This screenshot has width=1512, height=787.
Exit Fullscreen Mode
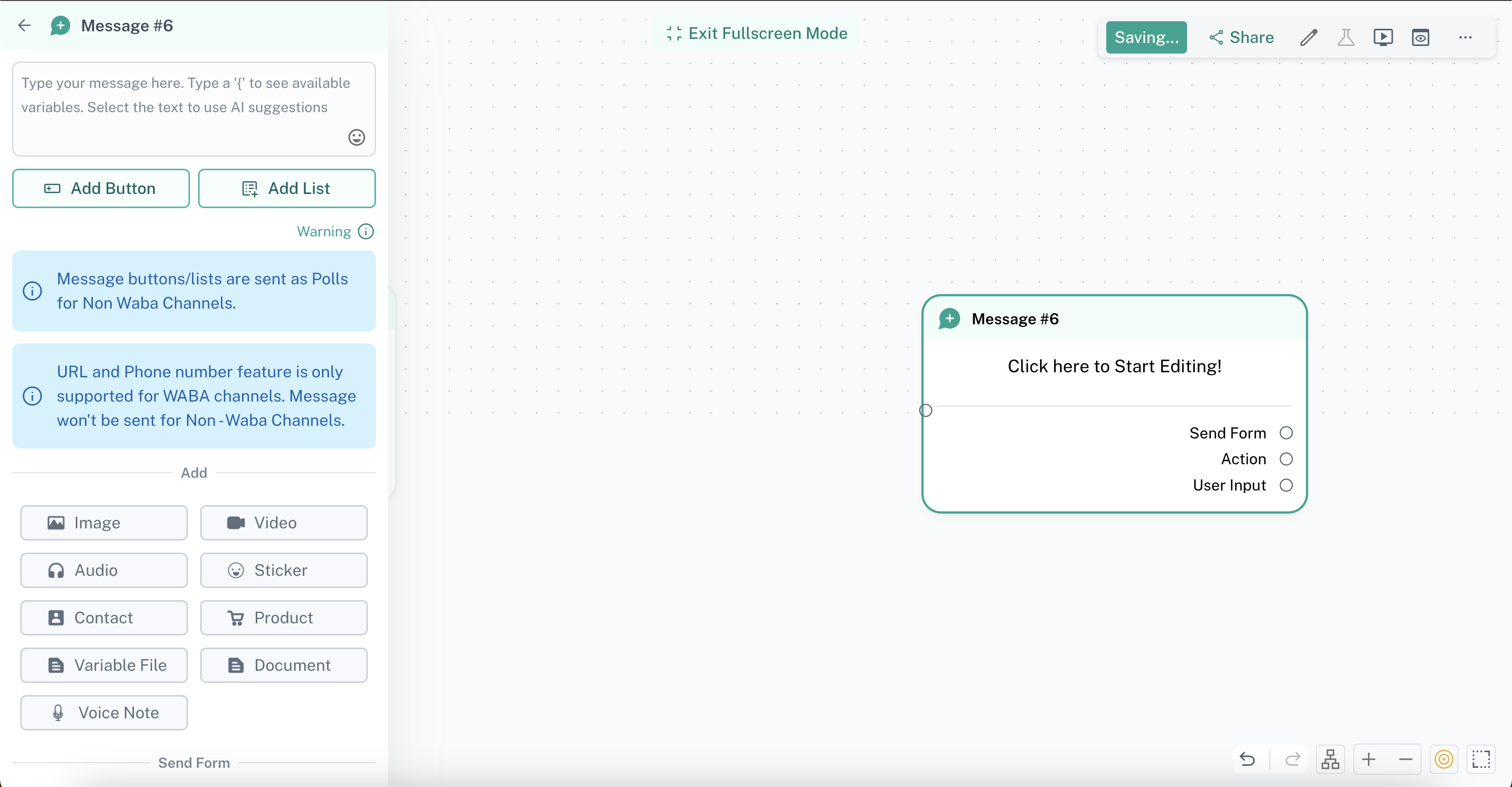(757, 33)
